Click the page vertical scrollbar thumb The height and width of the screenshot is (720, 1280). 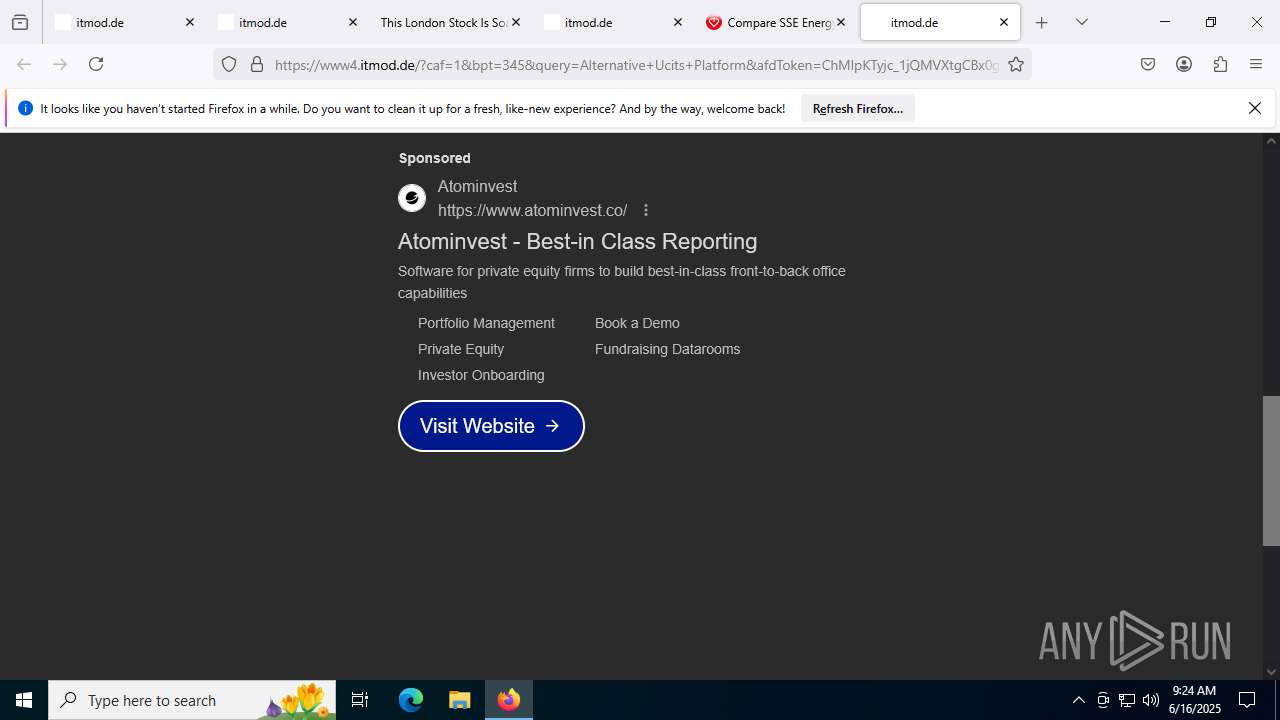pos(1271,470)
